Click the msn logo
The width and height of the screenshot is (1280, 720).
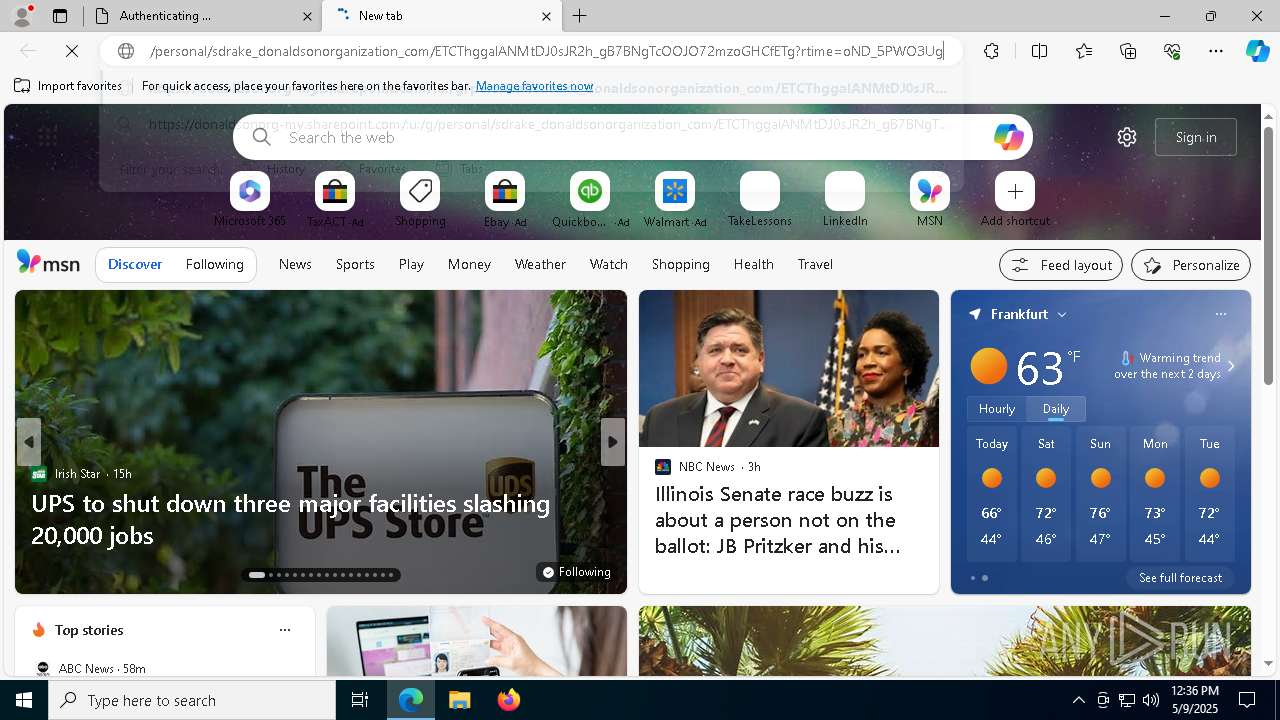point(48,264)
